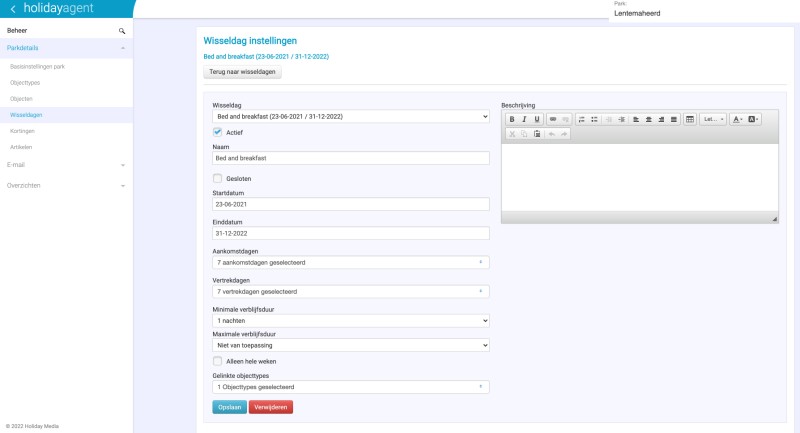Expand the E-mail menu section
The height and width of the screenshot is (433, 800).
pos(66,165)
